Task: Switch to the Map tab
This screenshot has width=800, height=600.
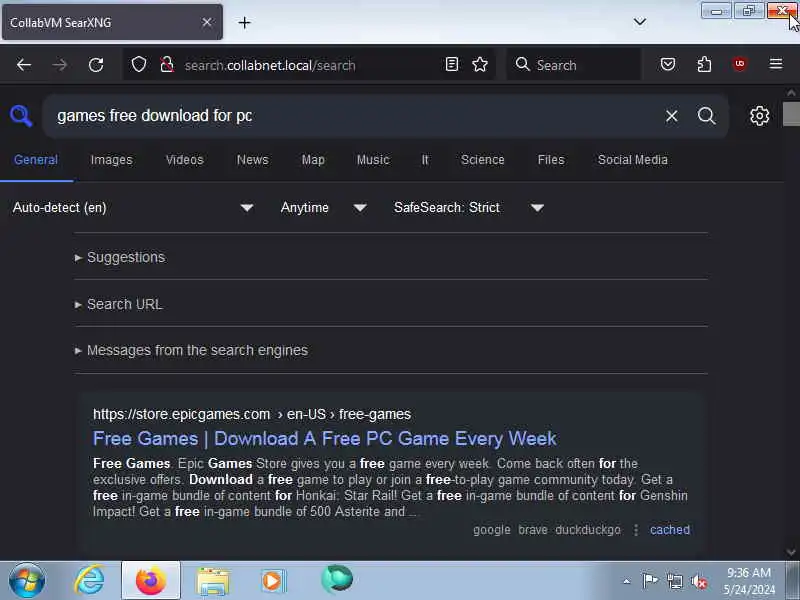Action: 313,160
